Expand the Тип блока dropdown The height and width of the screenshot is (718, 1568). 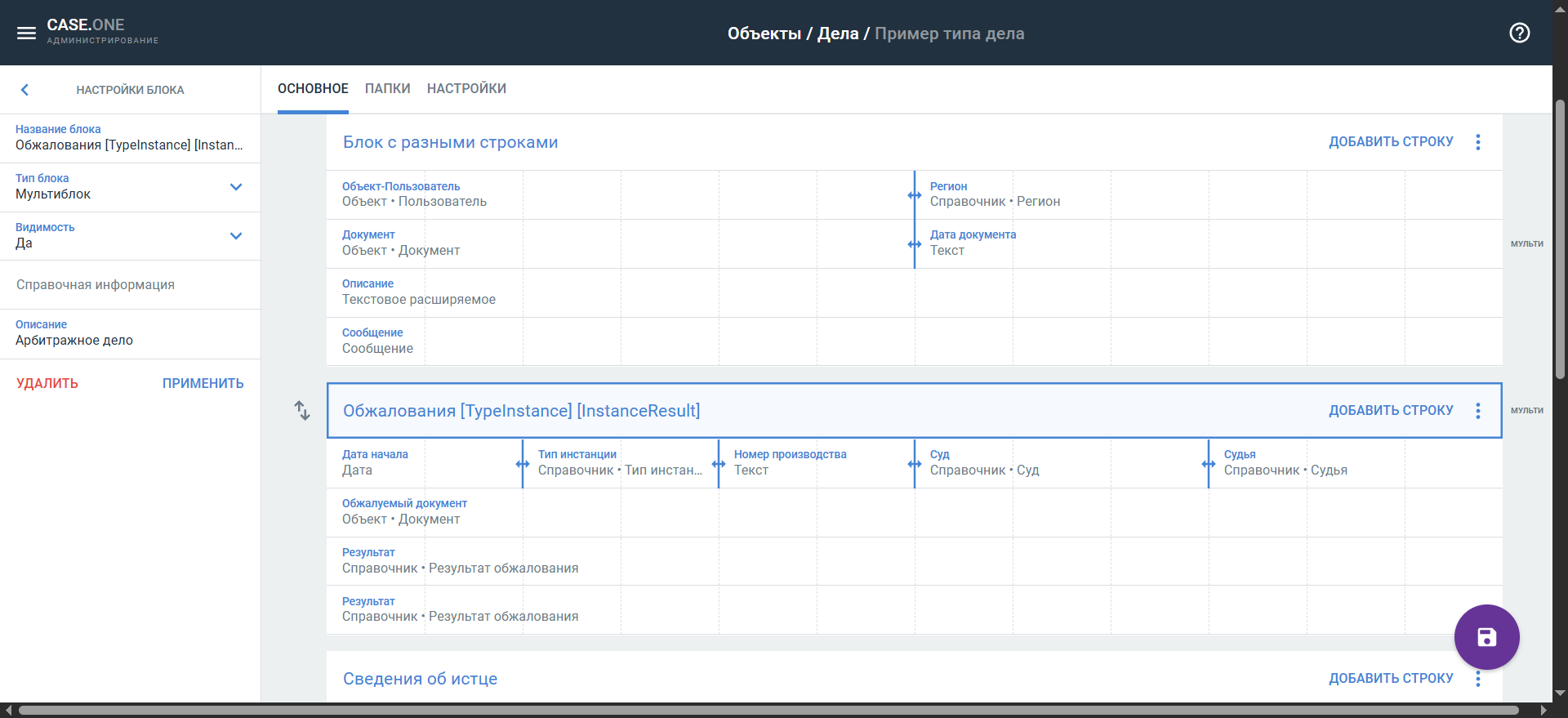coord(236,187)
